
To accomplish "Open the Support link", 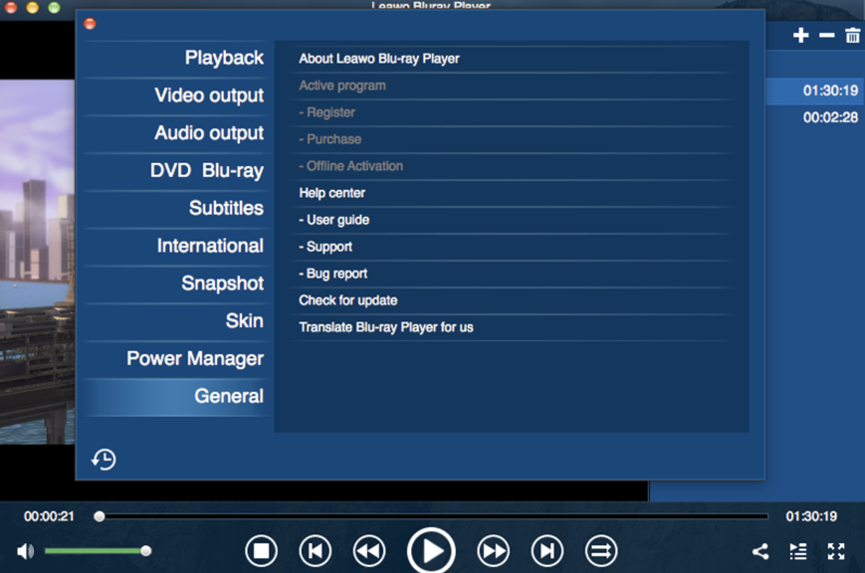I will click(325, 247).
